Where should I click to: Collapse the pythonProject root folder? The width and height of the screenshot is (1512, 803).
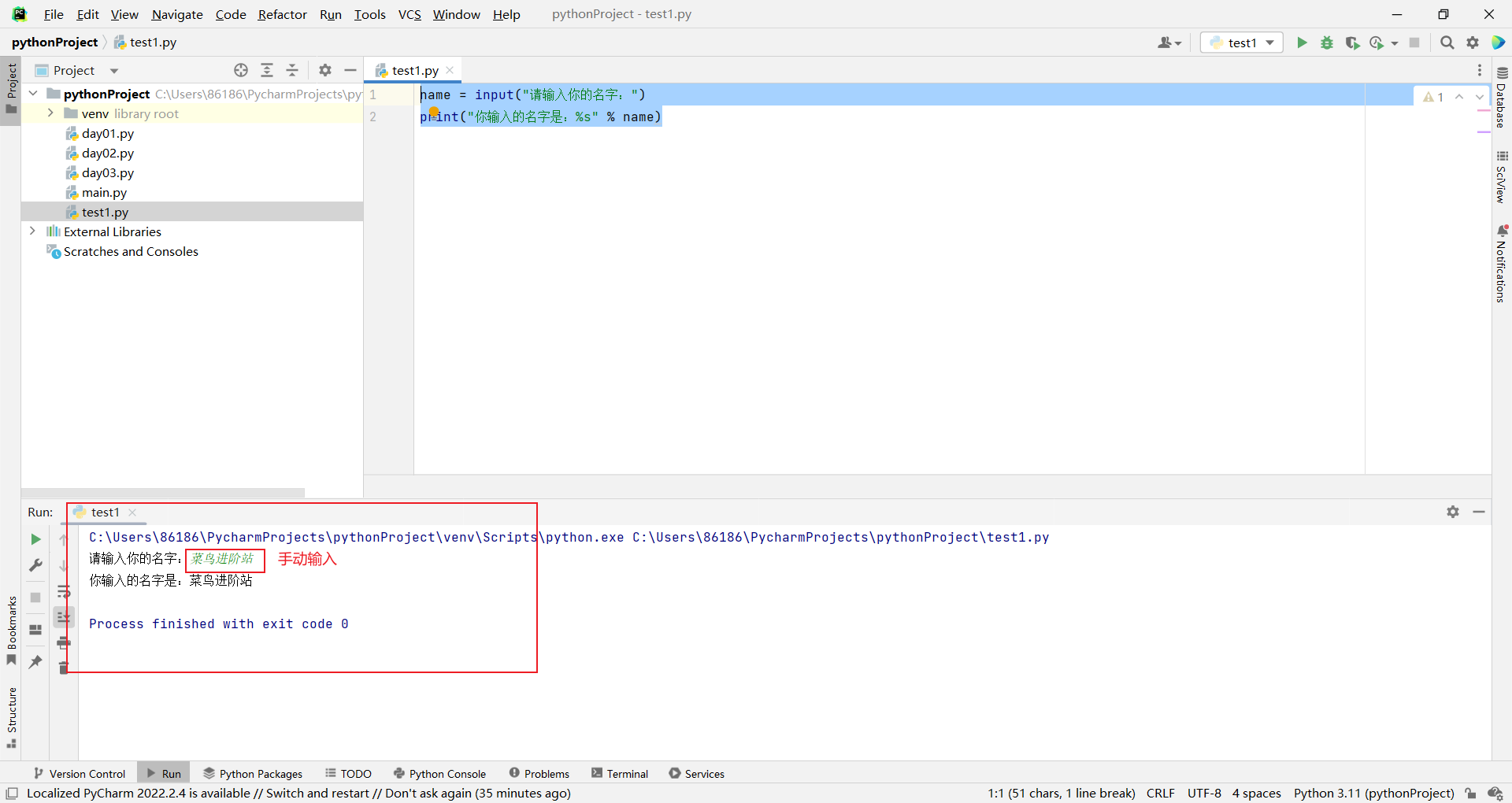(33, 94)
